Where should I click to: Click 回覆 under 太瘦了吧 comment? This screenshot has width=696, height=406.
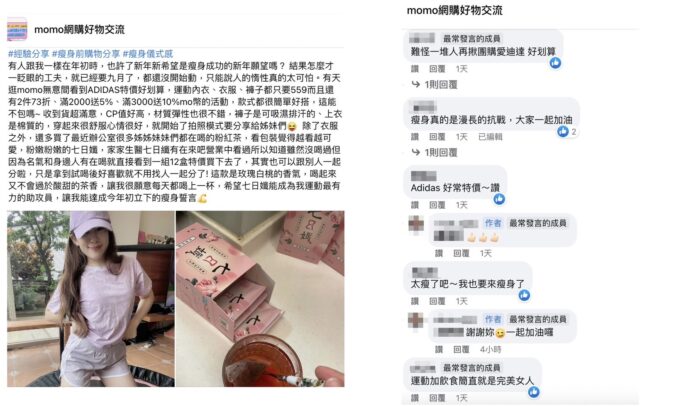437,301
